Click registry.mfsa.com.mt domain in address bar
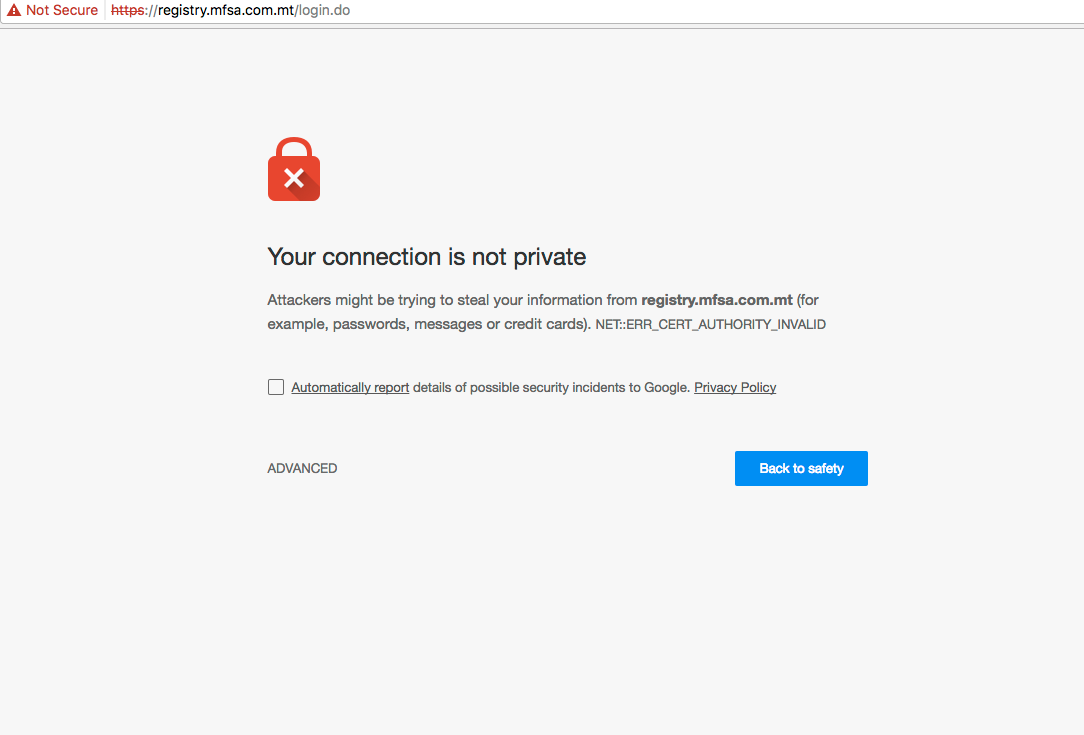The image size is (1084, 735). [x=226, y=10]
